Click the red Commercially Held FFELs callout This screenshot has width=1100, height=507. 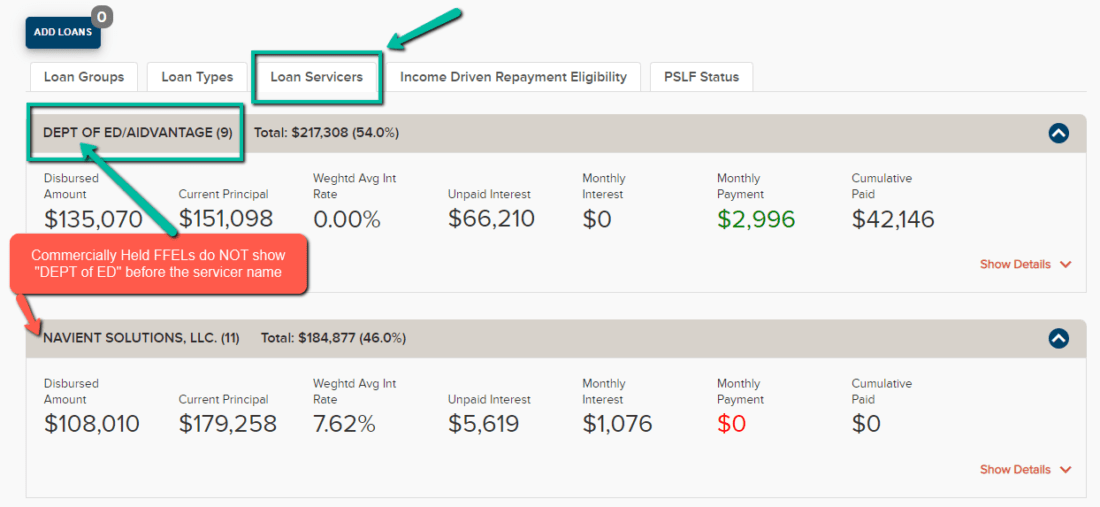pyautogui.click(x=159, y=265)
